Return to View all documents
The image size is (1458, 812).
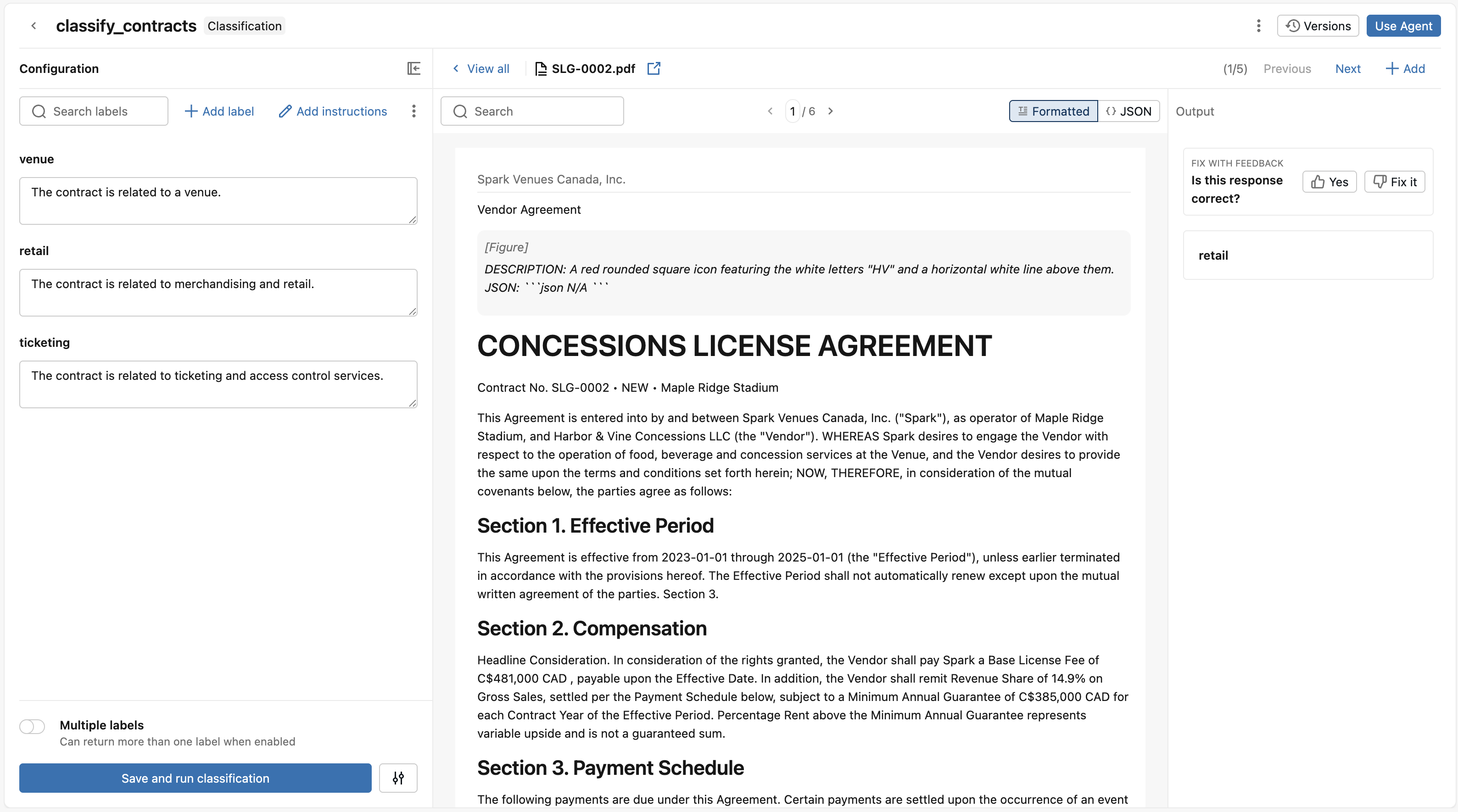coord(480,68)
